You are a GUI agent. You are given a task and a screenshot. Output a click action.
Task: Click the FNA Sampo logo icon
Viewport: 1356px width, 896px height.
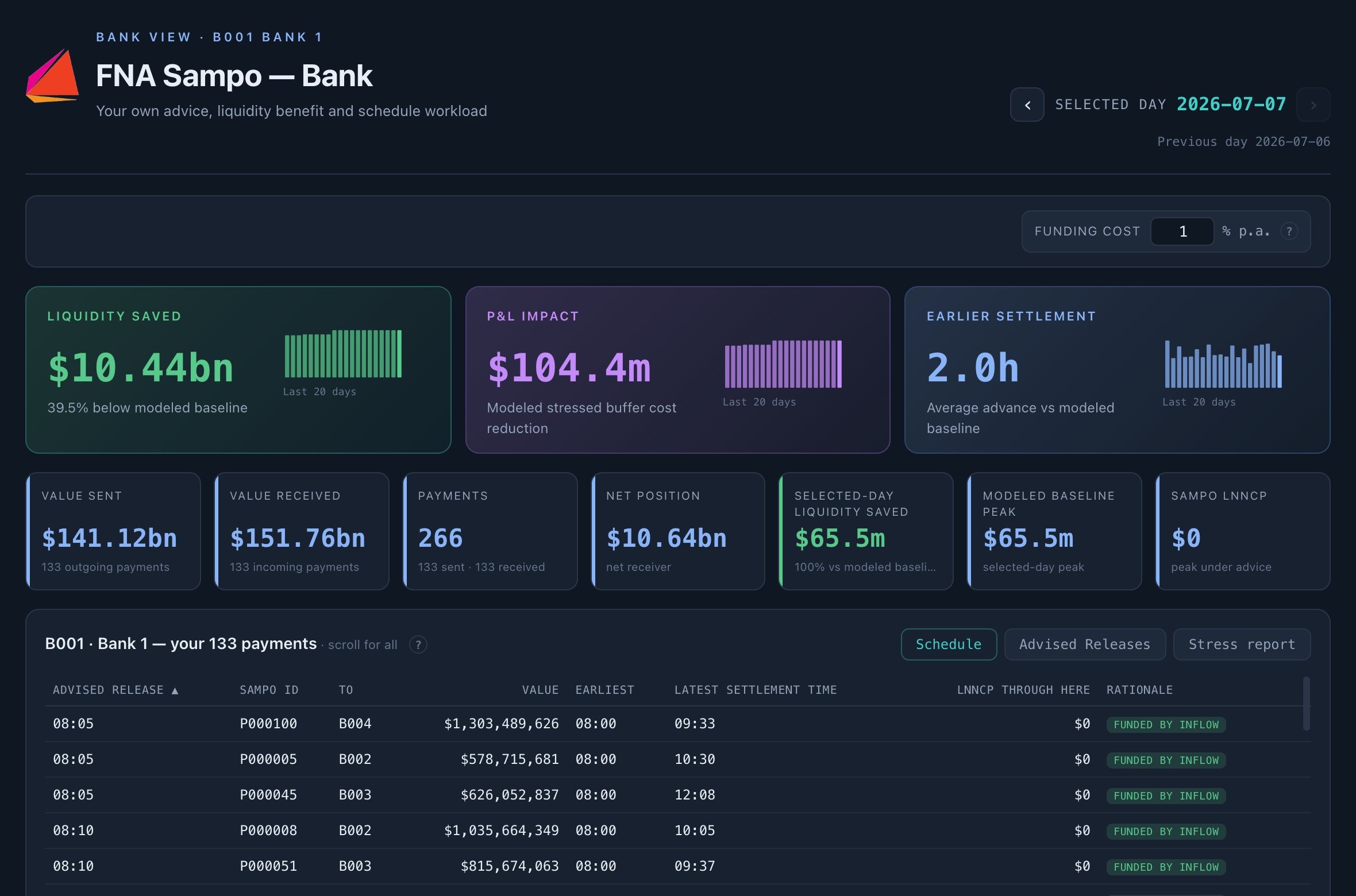tap(52, 76)
